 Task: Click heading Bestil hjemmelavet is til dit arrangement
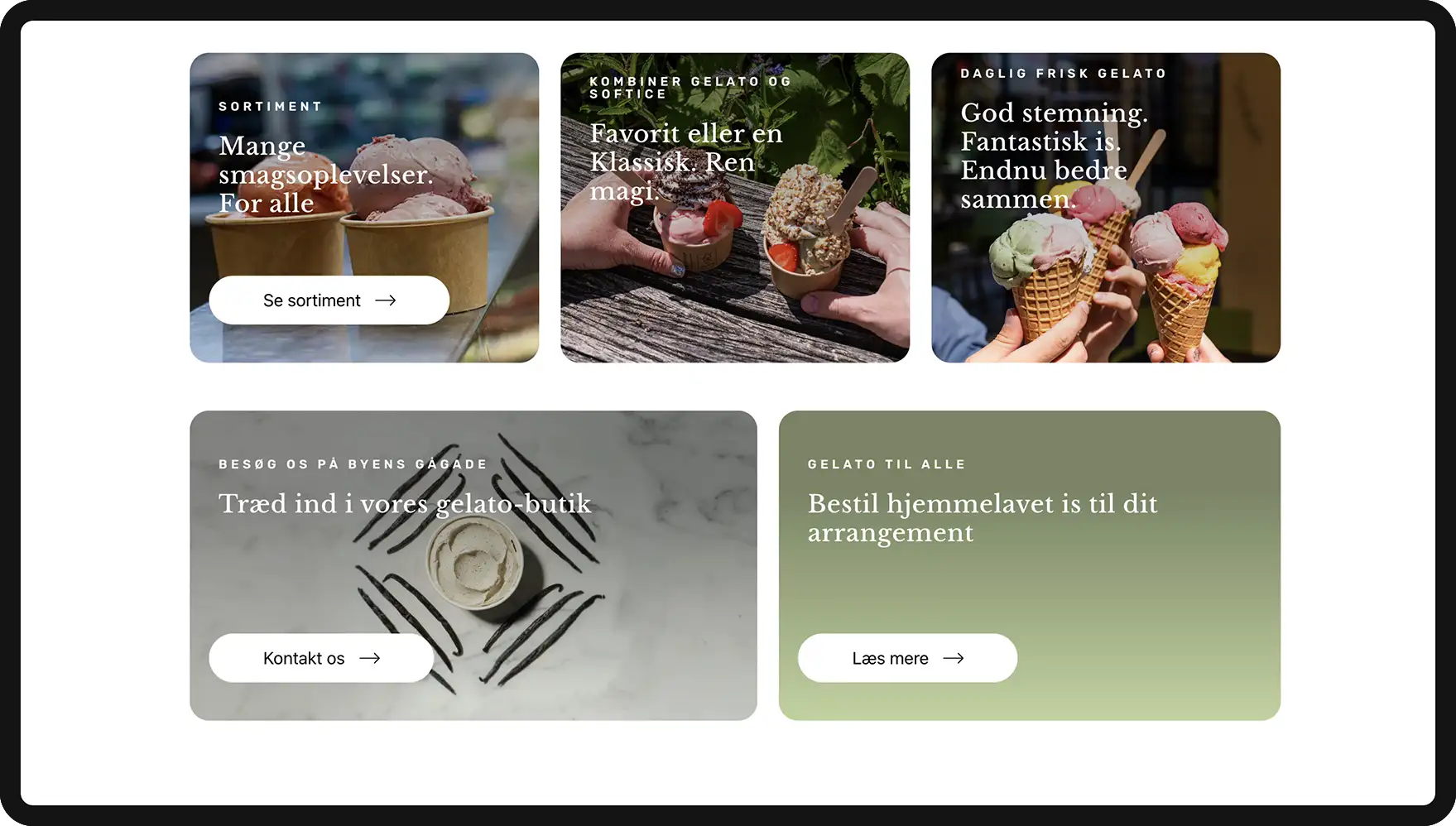[x=983, y=518]
